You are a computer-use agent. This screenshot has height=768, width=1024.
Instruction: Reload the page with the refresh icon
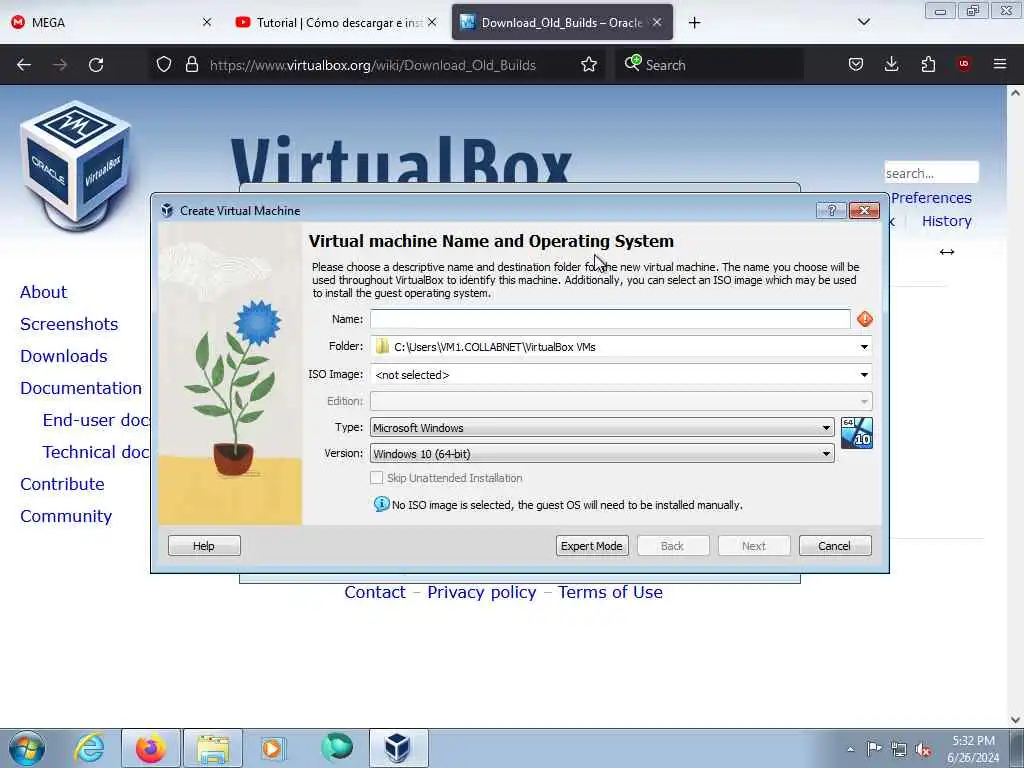[96, 65]
